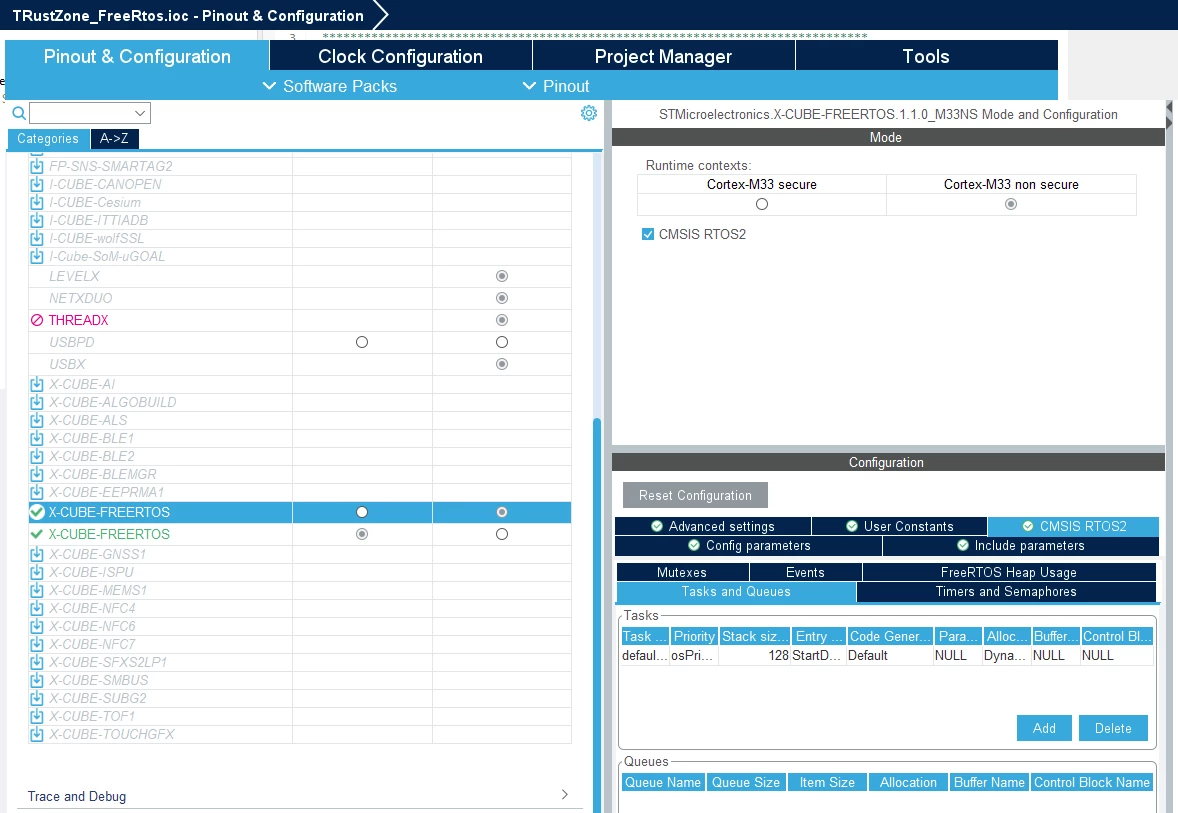Select USBX radio button
The width and height of the screenshot is (1178, 813).
click(502, 364)
